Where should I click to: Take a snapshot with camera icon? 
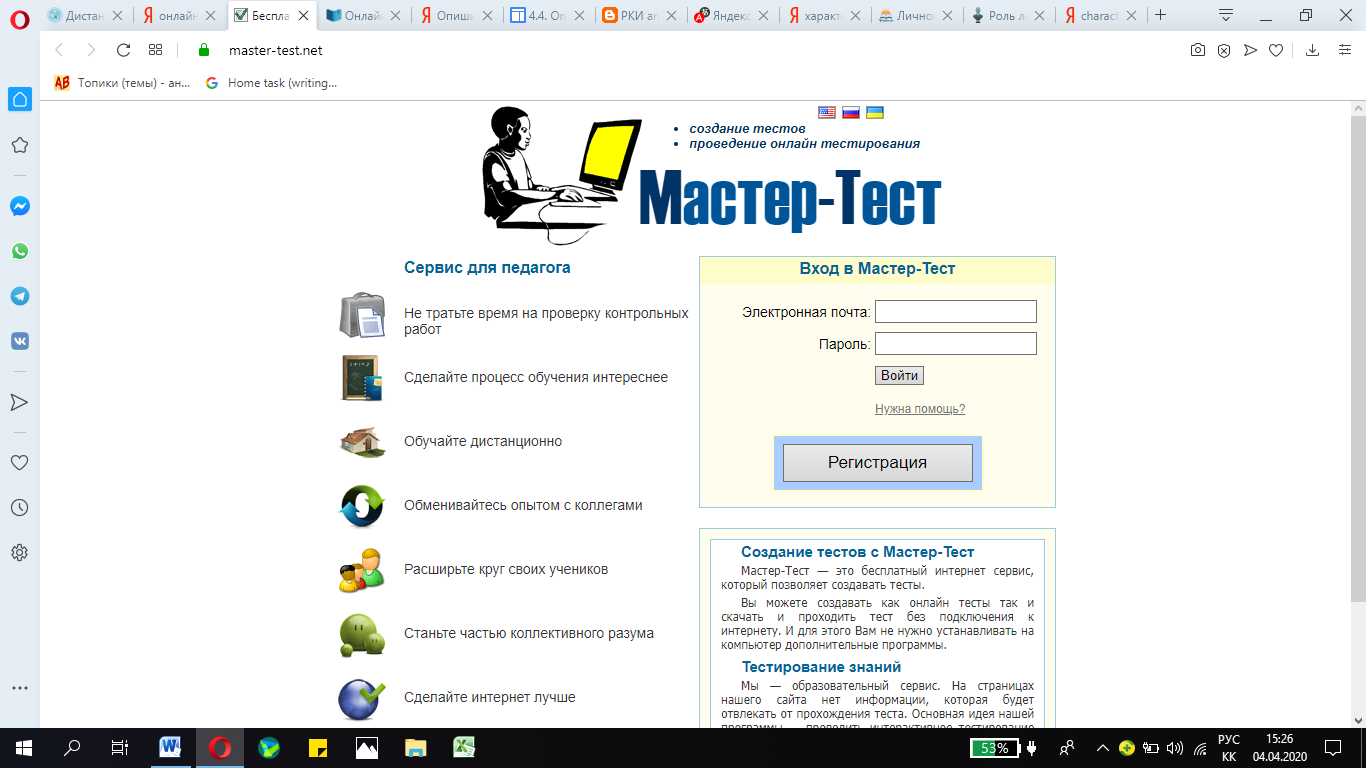coord(1197,50)
